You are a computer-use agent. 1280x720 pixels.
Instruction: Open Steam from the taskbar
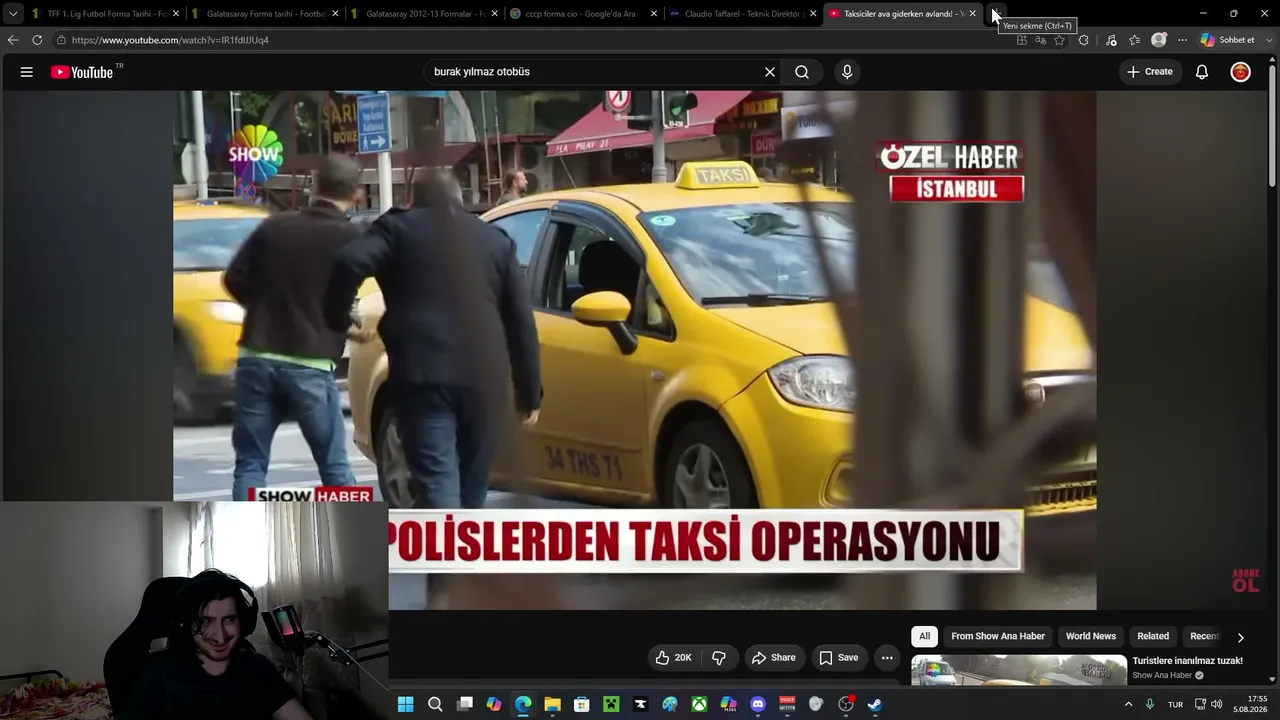(x=875, y=704)
